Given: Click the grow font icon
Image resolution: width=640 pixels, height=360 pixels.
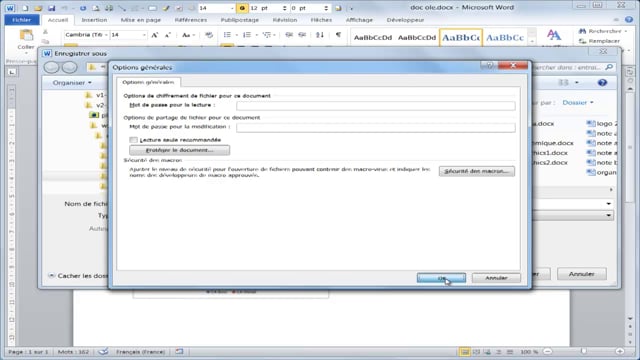Looking at the screenshot, I should point(155,35).
